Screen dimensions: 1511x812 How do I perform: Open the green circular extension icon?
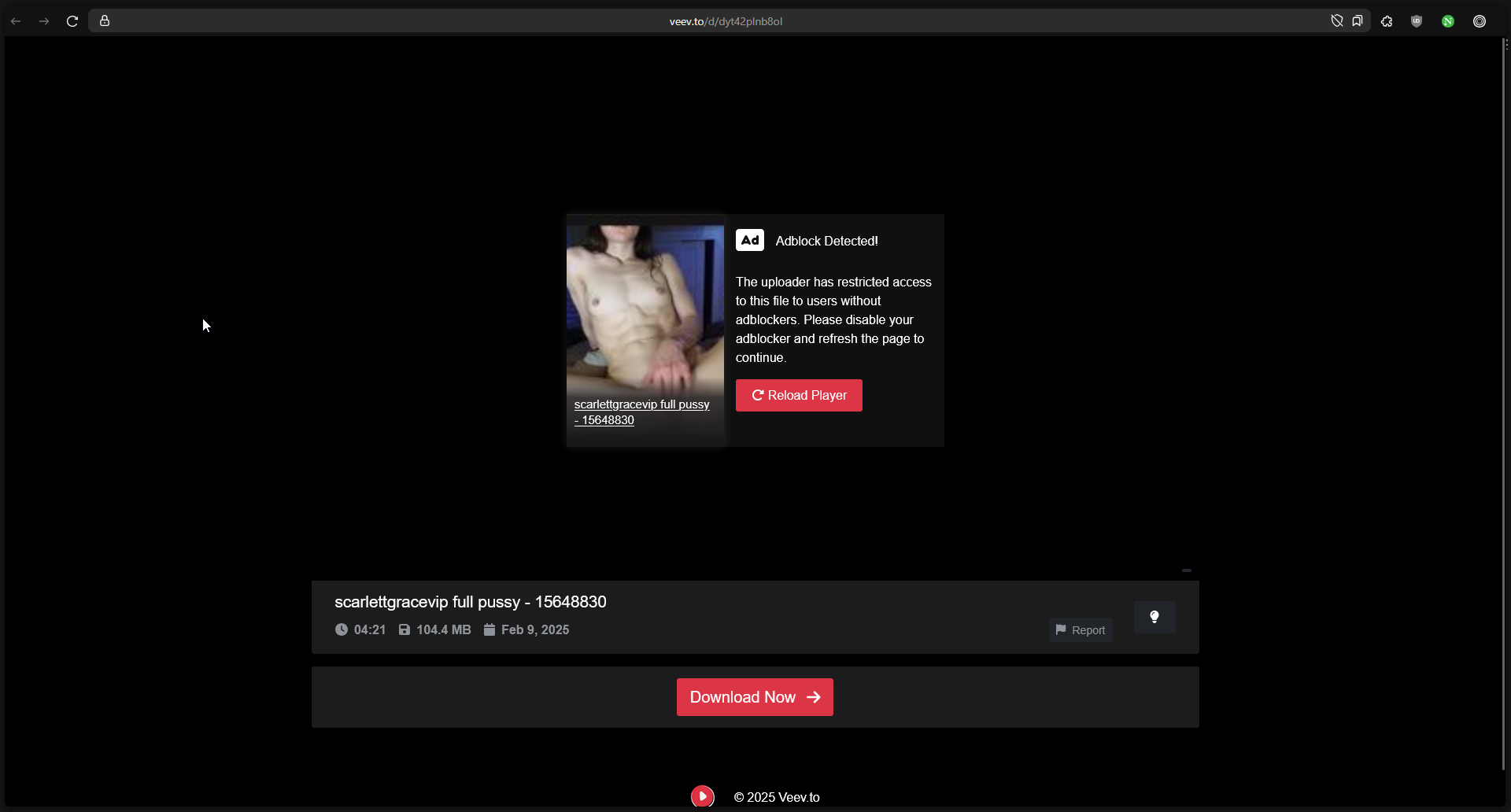point(1448,21)
